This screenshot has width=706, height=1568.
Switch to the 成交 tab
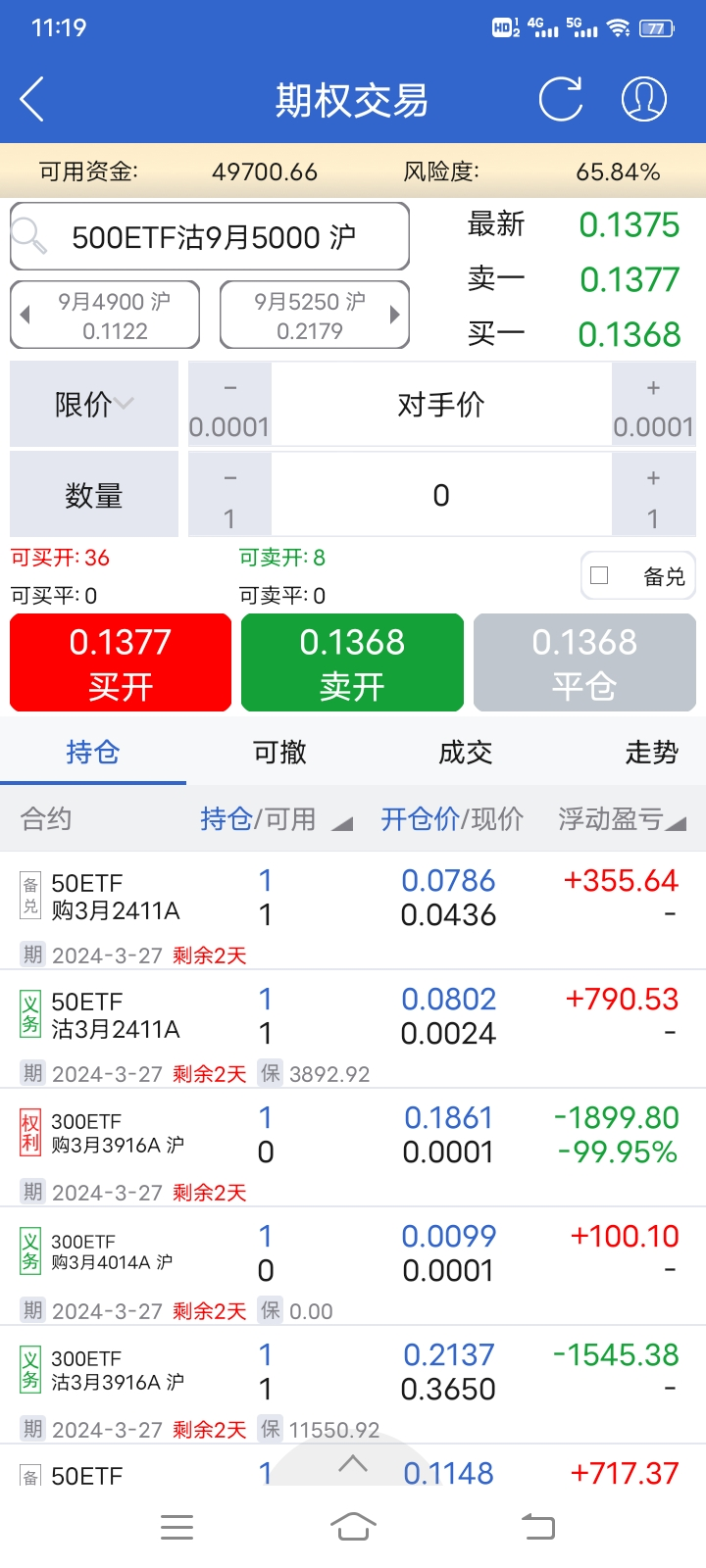tap(465, 752)
